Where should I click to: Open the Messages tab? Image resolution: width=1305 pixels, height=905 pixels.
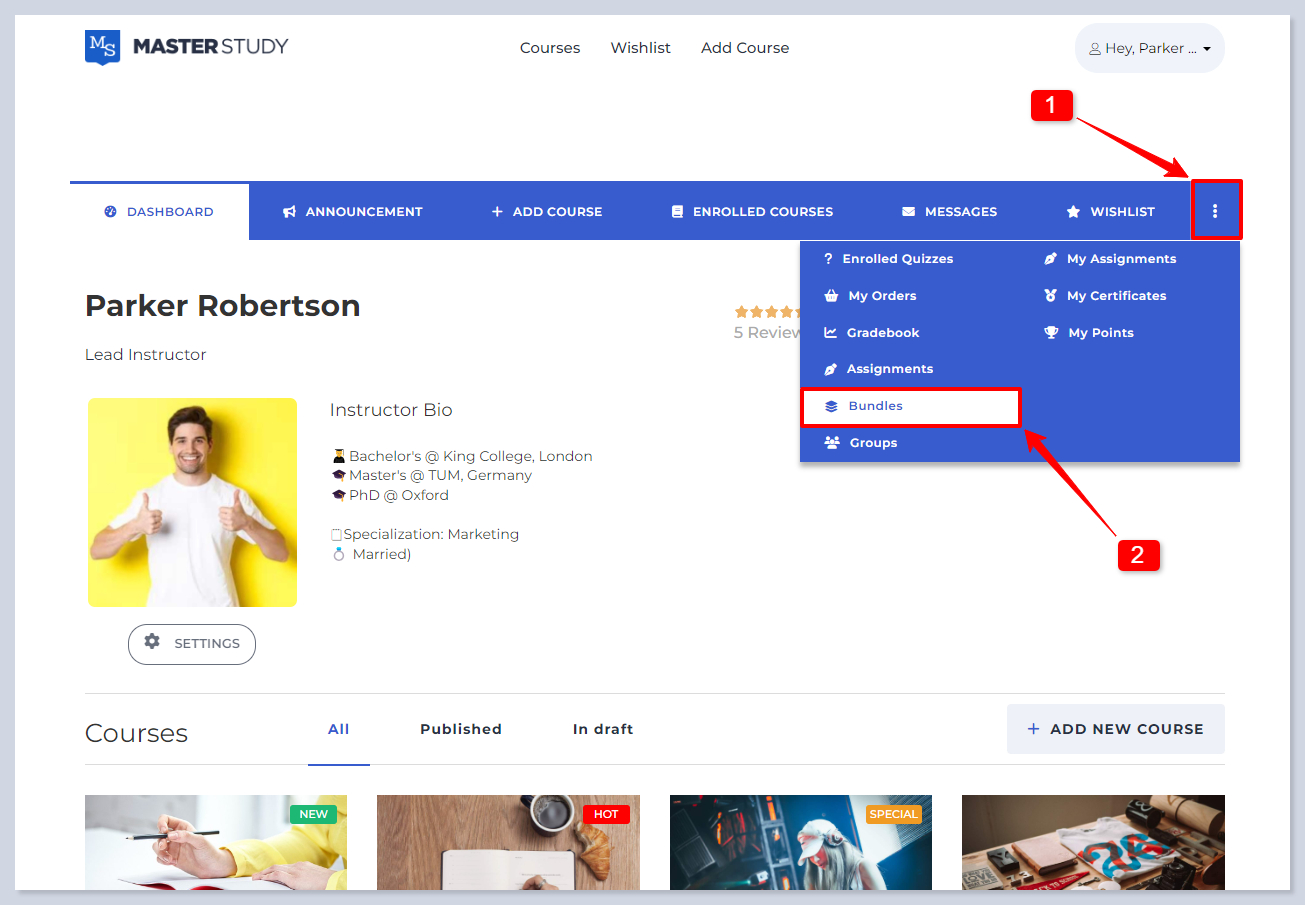click(x=949, y=212)
